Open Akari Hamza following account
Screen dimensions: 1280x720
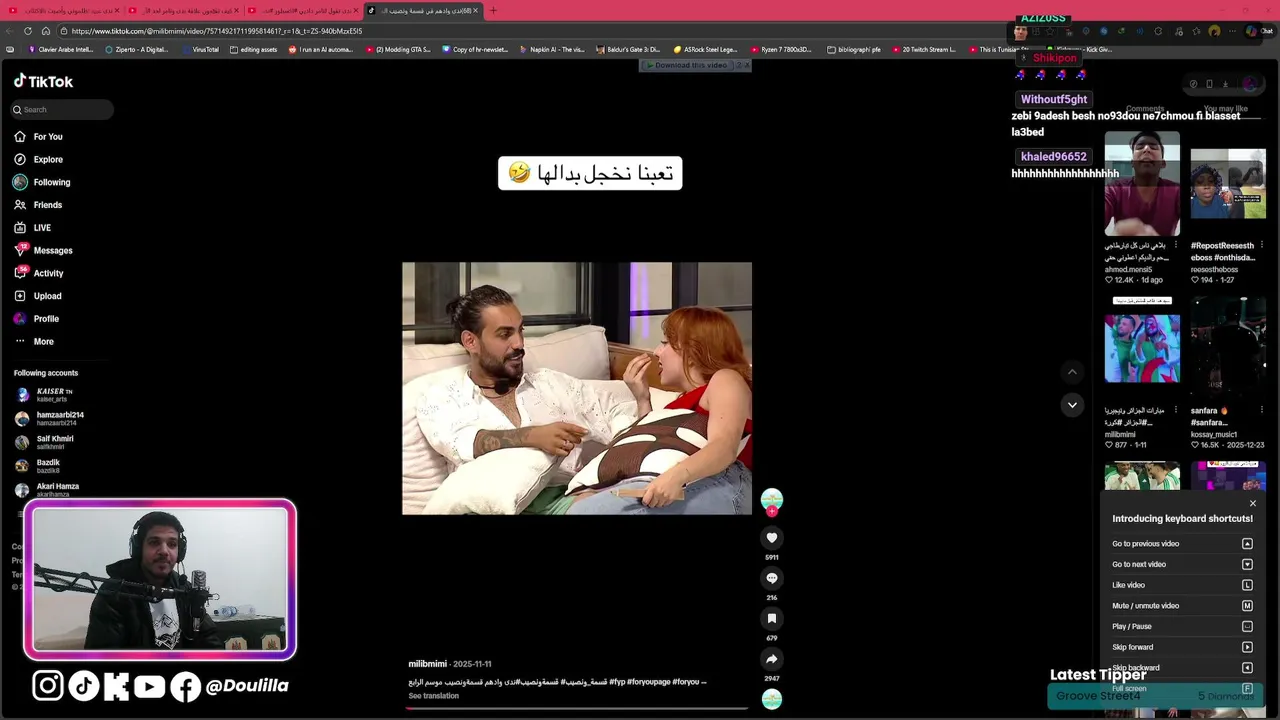48,490
